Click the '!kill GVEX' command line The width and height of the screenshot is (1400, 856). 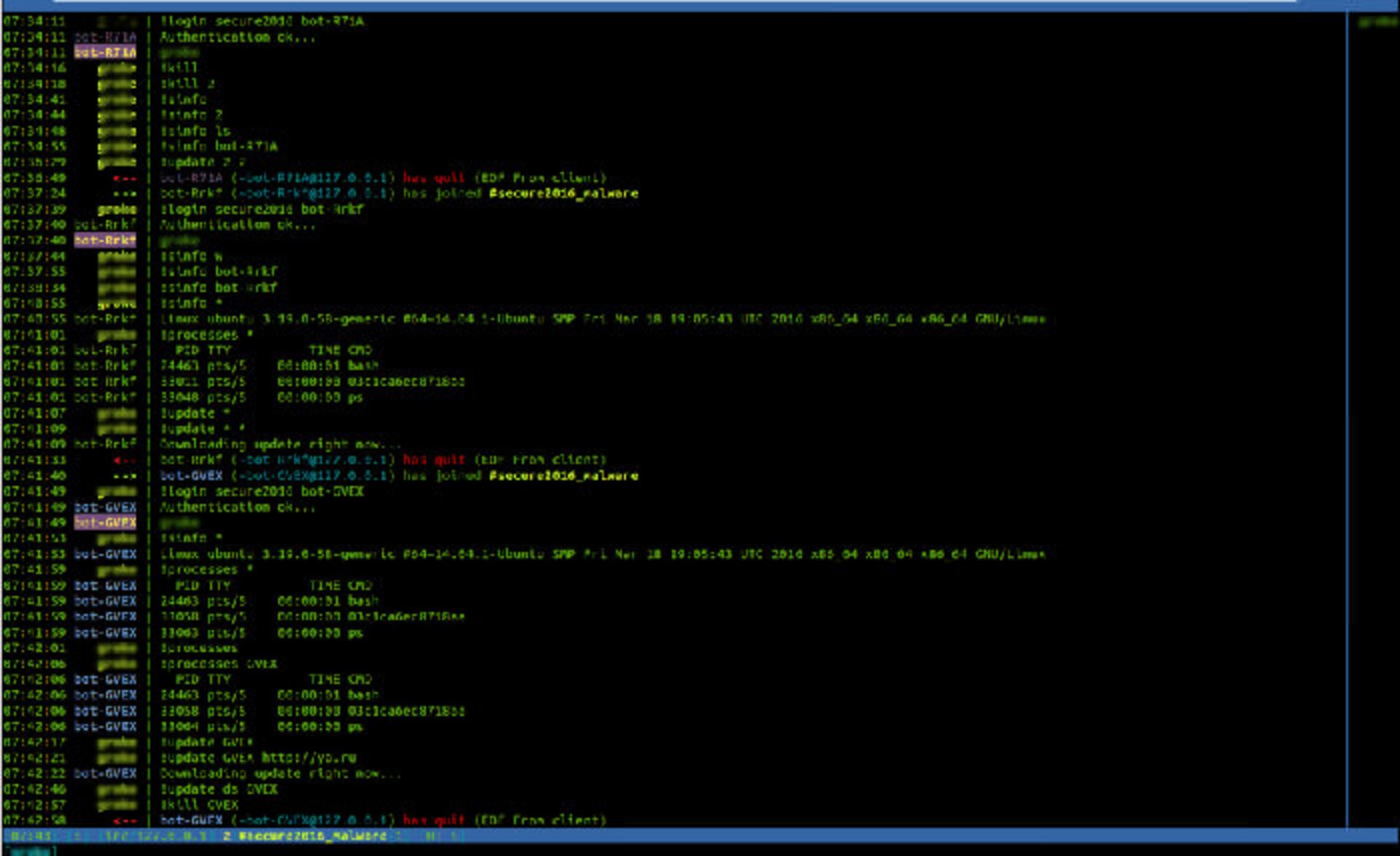[x=199, y=806]
